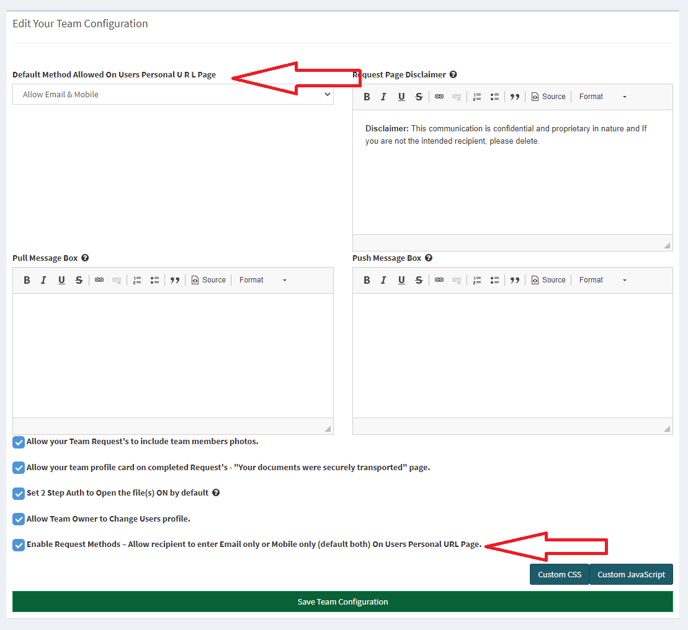Apply Underline in Push Message Box toolbar
Viewport: 688px width, 630px height.
coord(401,280)
